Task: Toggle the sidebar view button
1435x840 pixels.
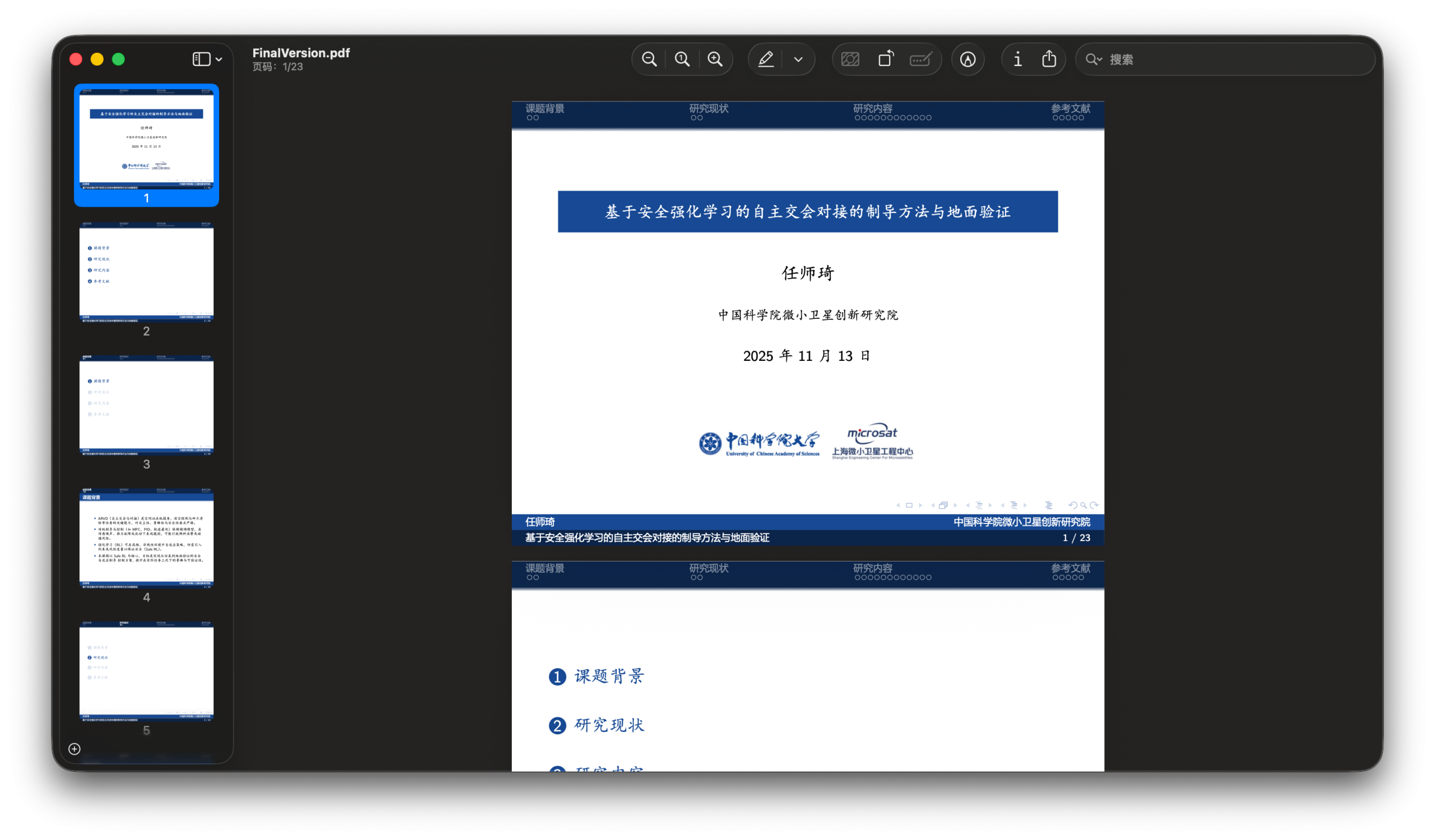Action: pyautogui.click(x=201, y=59)
